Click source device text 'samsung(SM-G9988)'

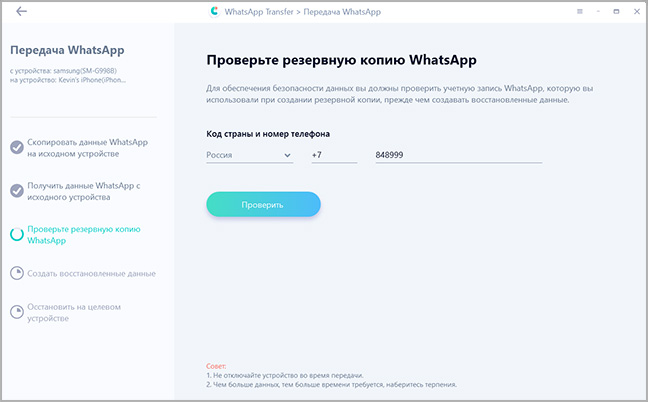click(85, 71)
